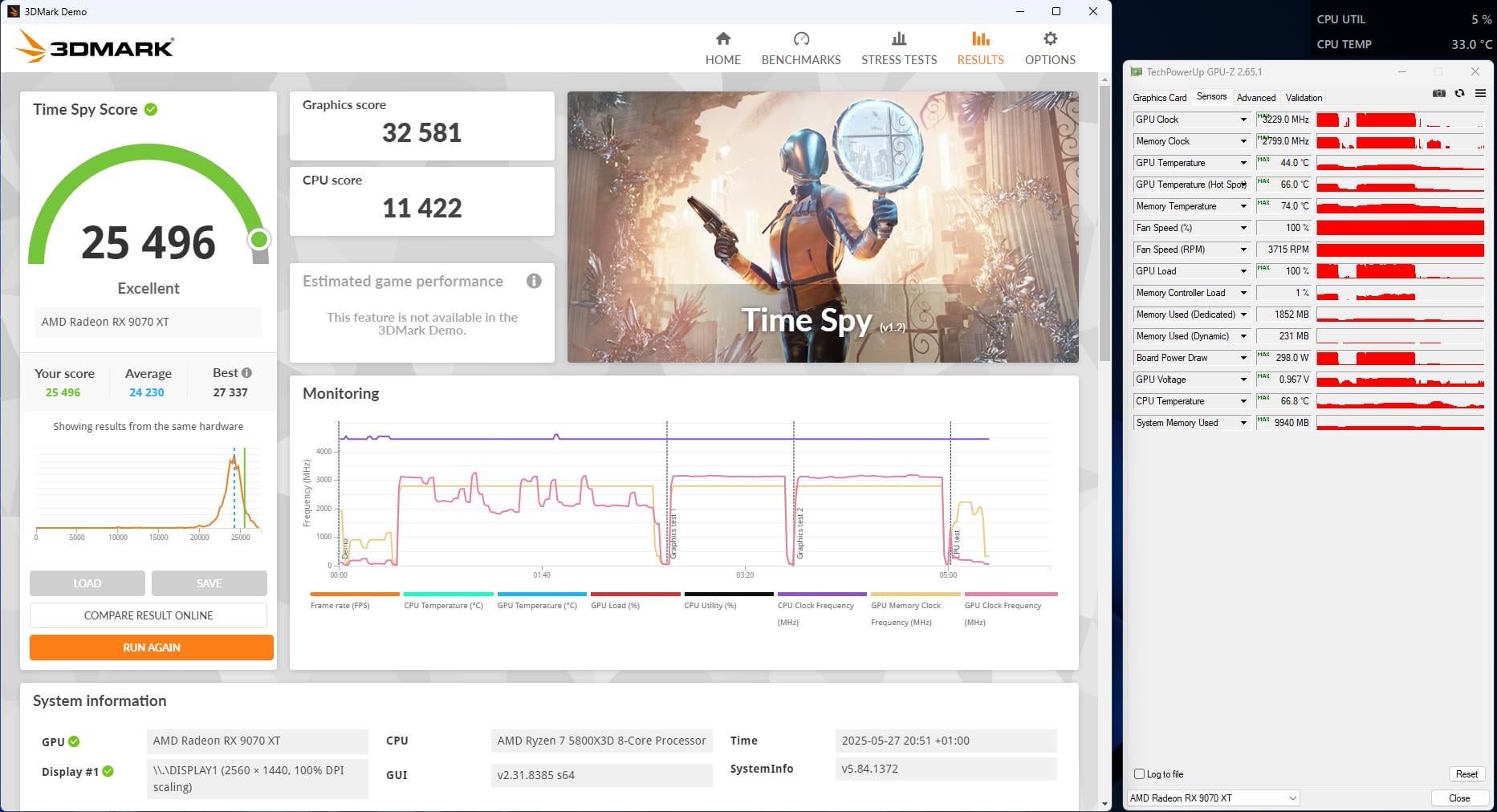Open the Memory Clock sensor dropdown
Image resolution: width=1497 pixels, height=812 pixels.
click(1243, 141)
